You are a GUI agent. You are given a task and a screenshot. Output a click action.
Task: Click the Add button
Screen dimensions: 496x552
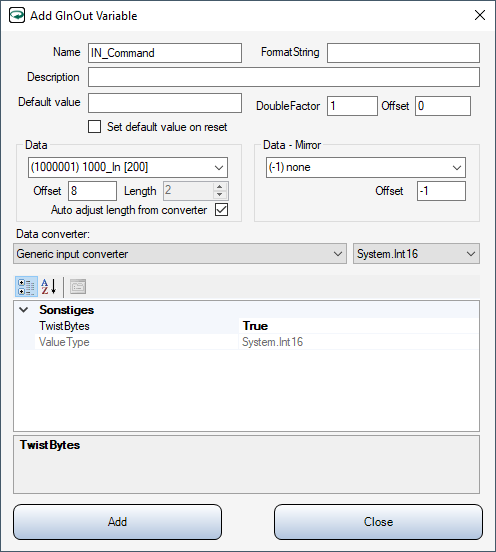118,522
